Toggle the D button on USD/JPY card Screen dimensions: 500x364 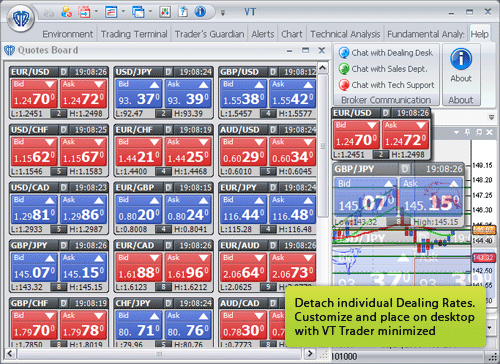[x=168, y=72]
